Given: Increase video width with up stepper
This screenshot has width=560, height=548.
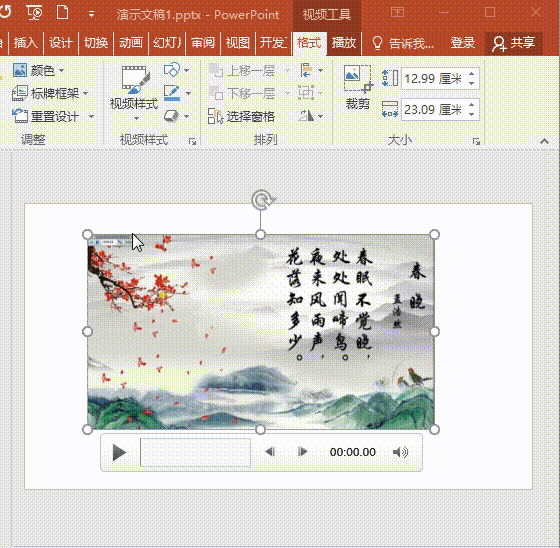Looking at the screenshot, I should 472,105.
